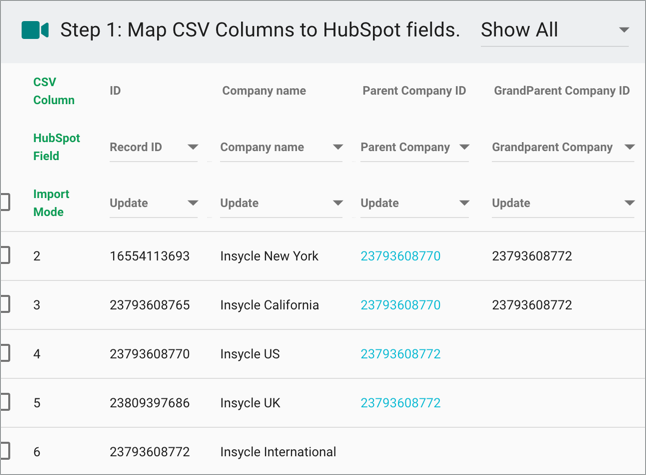Viewport: 646px width, 475px height.
Task: Click the Insycle US company name
Action: pyautogui.click(x=250, y=354)
